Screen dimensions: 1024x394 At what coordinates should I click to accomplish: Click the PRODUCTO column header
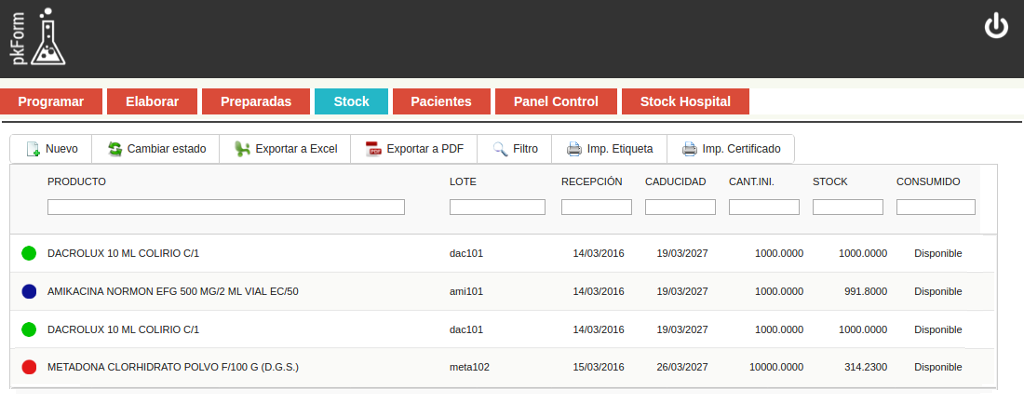click(x=76, y=182)
